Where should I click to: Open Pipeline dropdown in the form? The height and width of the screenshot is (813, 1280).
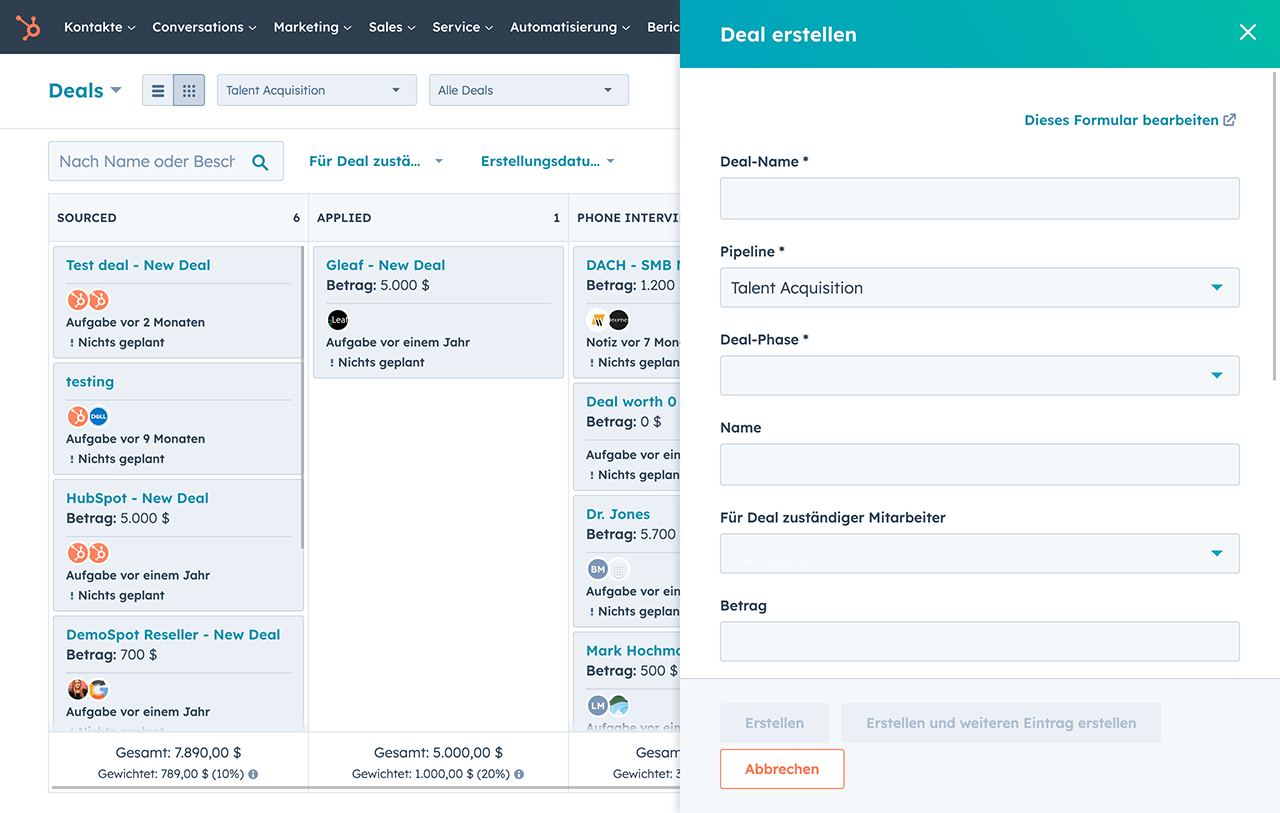(979, 288)
